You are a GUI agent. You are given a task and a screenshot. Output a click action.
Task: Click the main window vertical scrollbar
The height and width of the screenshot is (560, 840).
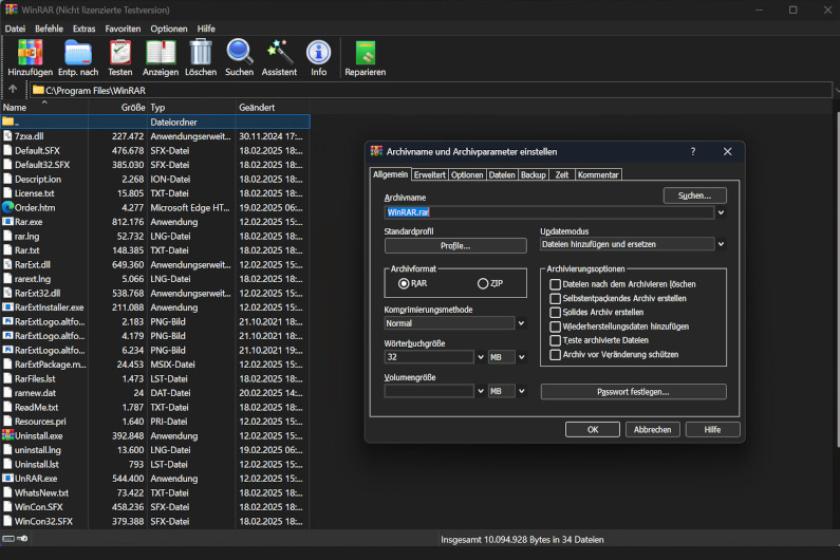click(x=837, y=279)
